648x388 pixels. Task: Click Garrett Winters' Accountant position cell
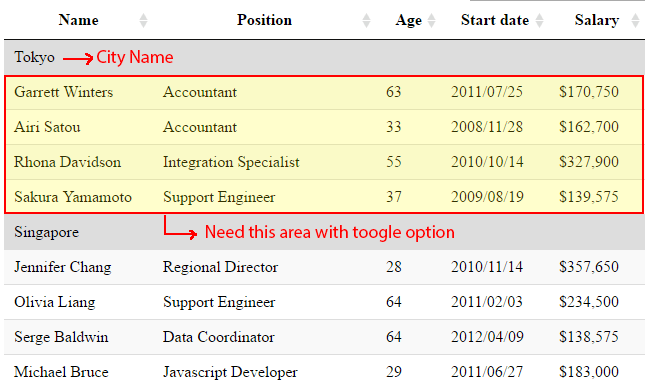tap(200, 92)
